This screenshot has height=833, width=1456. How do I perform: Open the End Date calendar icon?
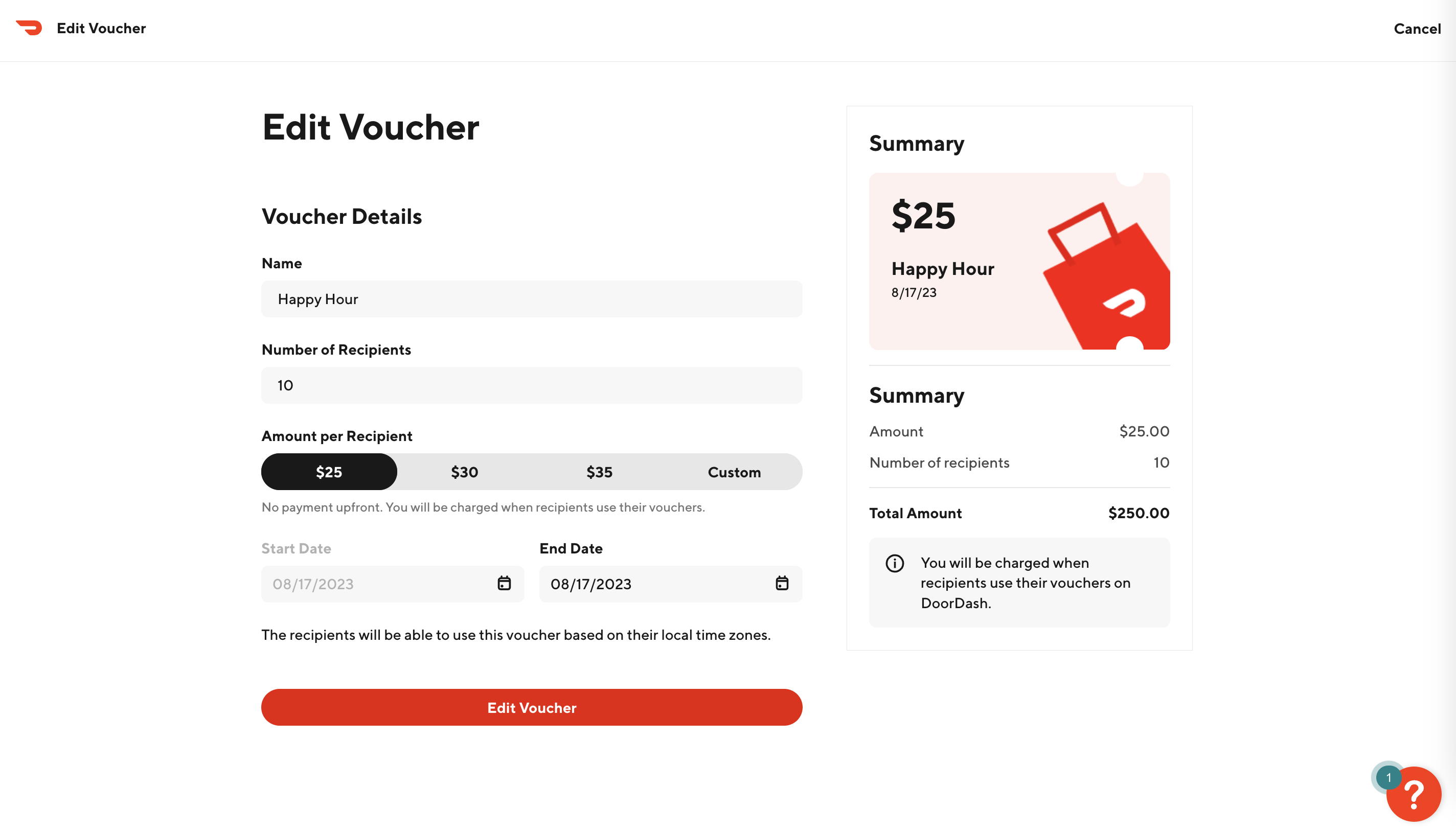coord(782,584)
